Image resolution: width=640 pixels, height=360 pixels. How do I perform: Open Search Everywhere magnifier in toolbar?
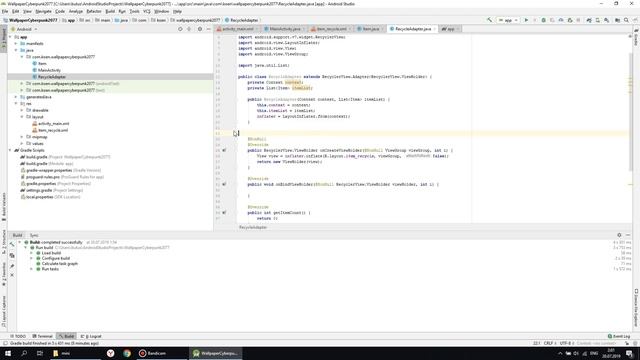(626, 20)
